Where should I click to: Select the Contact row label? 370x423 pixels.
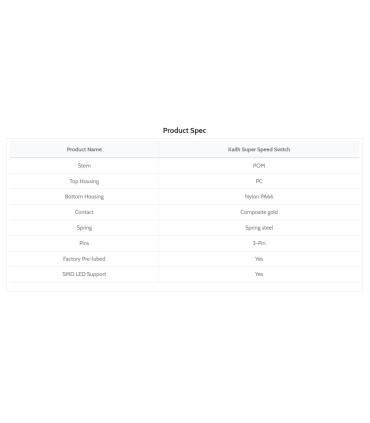coord(84,212)
